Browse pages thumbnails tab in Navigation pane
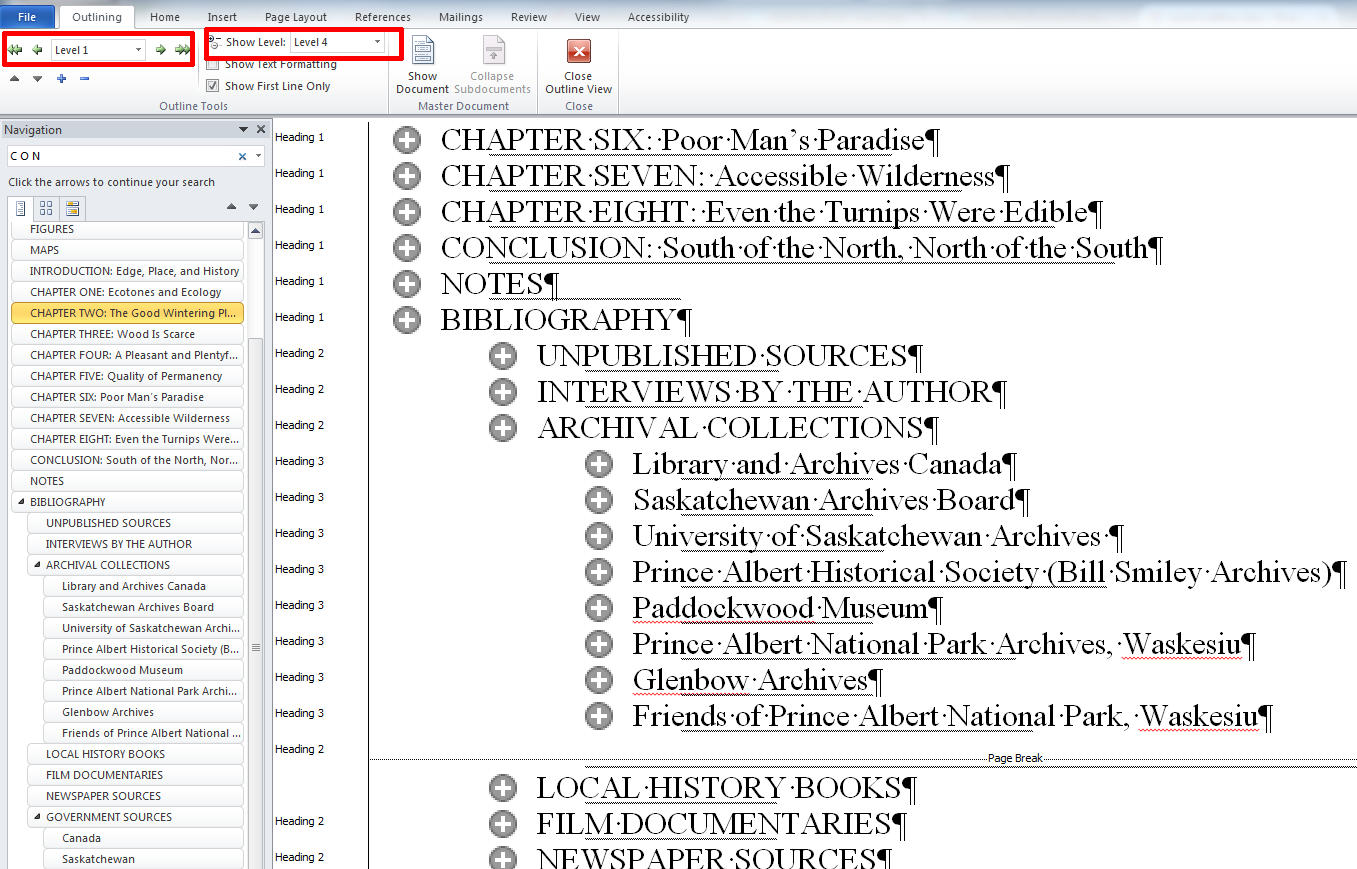This screenshot has width=1357, height=869. pyautogui.click(x=46, y=208)
